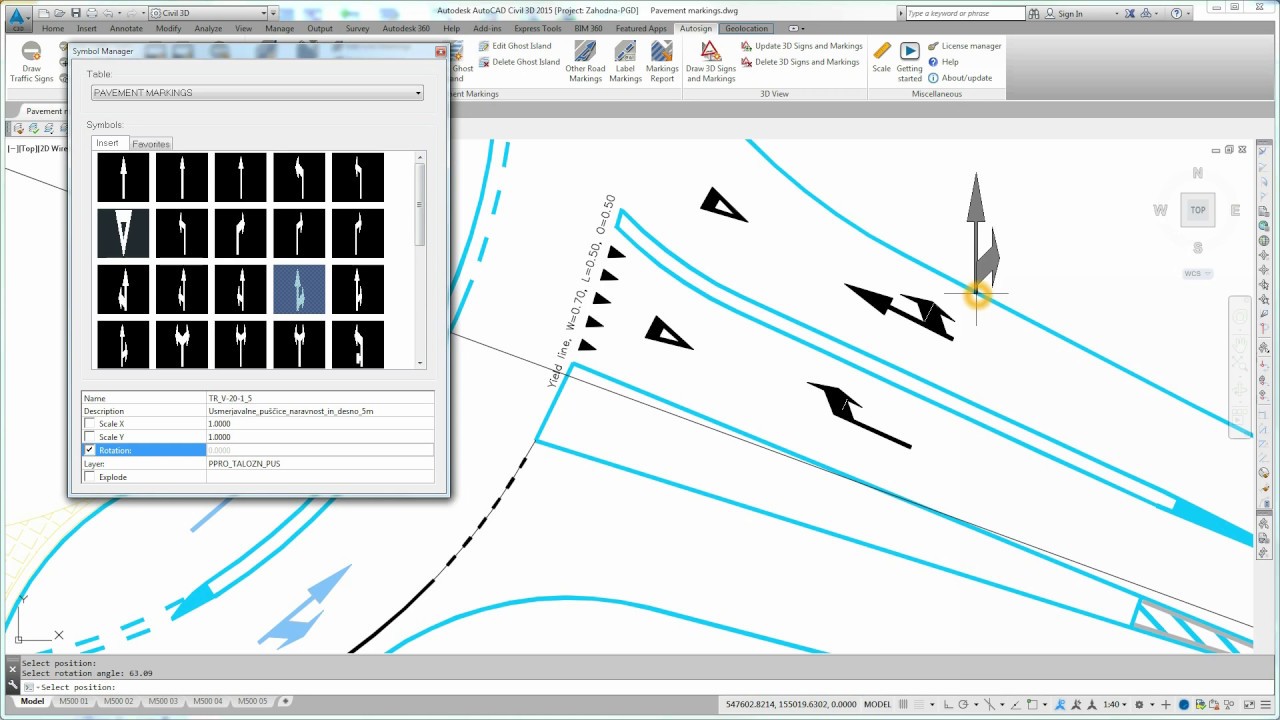Open the PAVEMENT MARKINGS table dropdown
The image size is (1280, 720).
pos(418,93)
